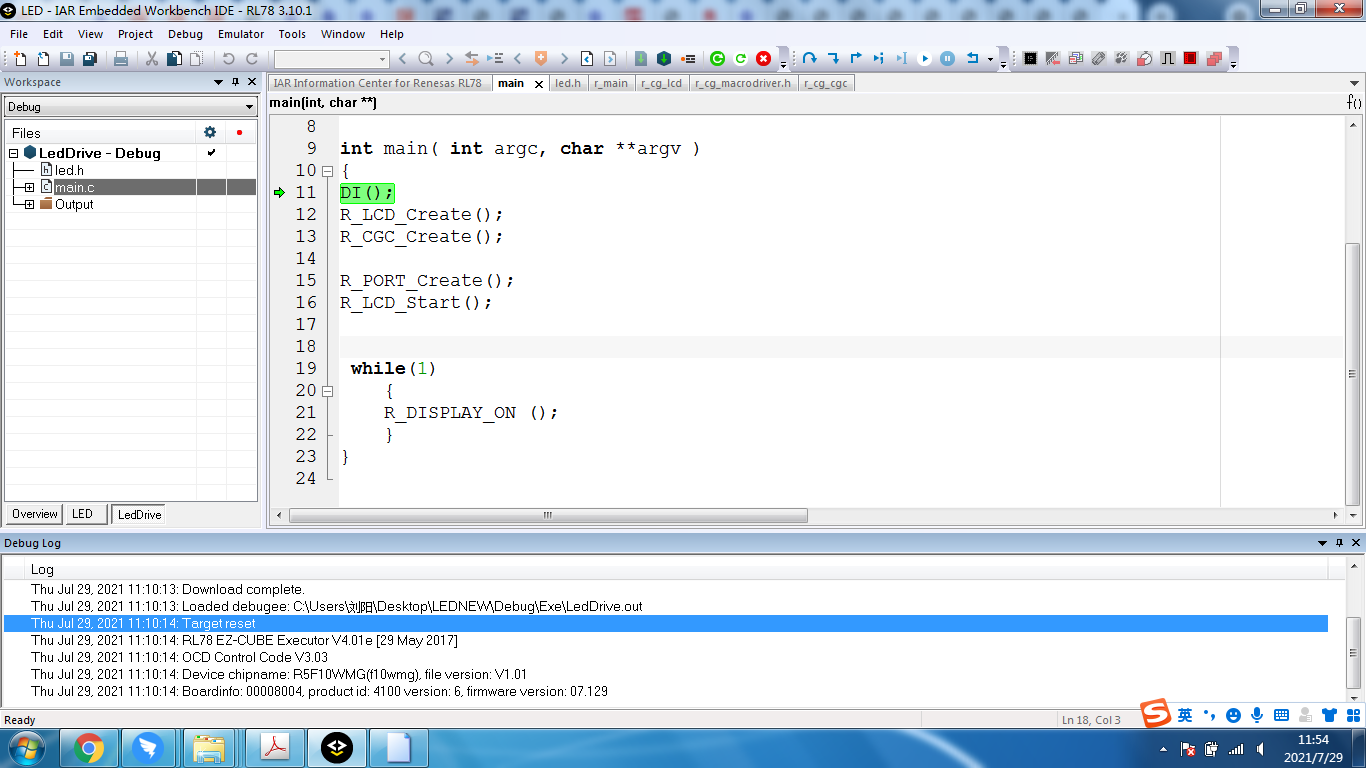Click the Replace arrows icon
Screen dimensions: 1366x768
(472, 59)
